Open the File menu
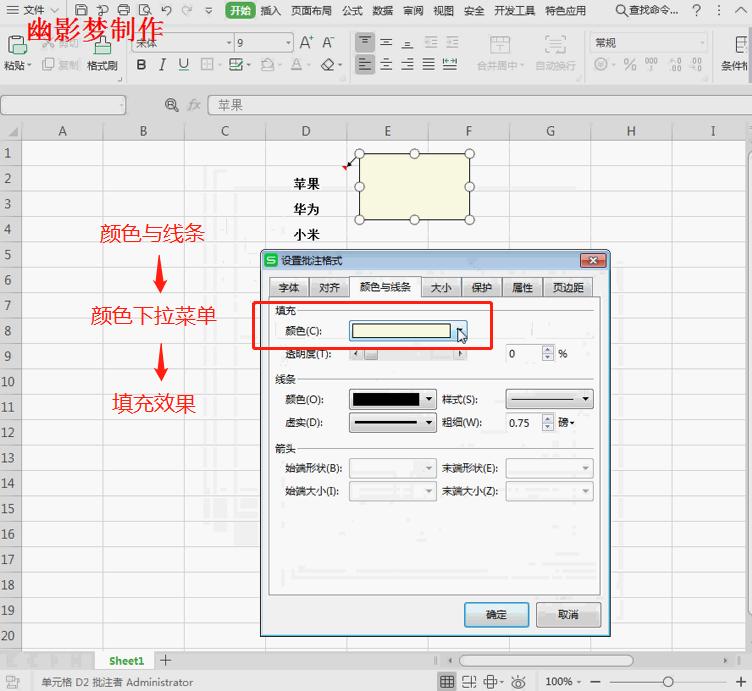This screenshot has height=691, width=752. (x=33, y=10)
